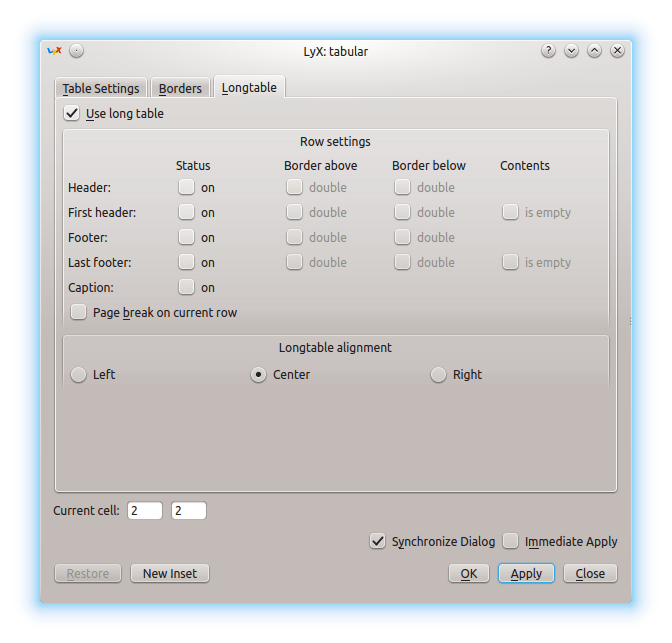Click the Restore button
The width and height of the screenshot is (672, 643).
tap(88, 574)
